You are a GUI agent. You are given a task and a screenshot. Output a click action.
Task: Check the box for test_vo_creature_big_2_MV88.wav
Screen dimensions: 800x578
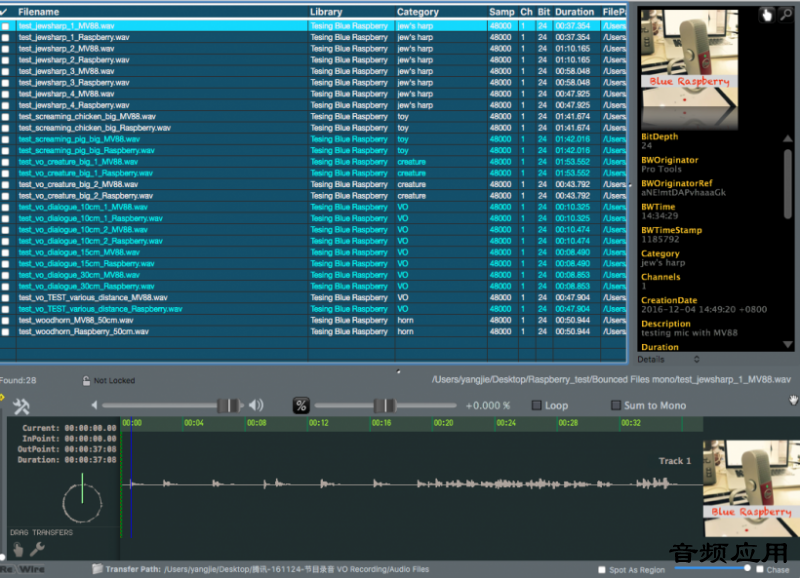tap(5, 185)
